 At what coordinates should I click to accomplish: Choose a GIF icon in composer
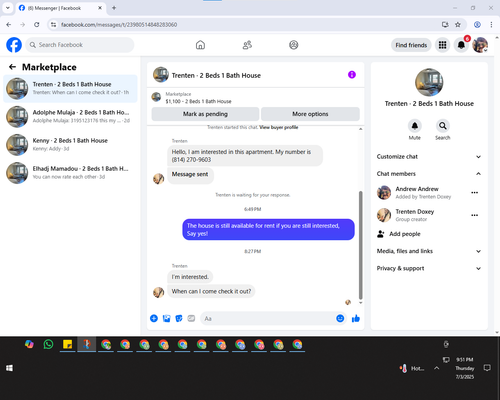[x=191, y=318]
